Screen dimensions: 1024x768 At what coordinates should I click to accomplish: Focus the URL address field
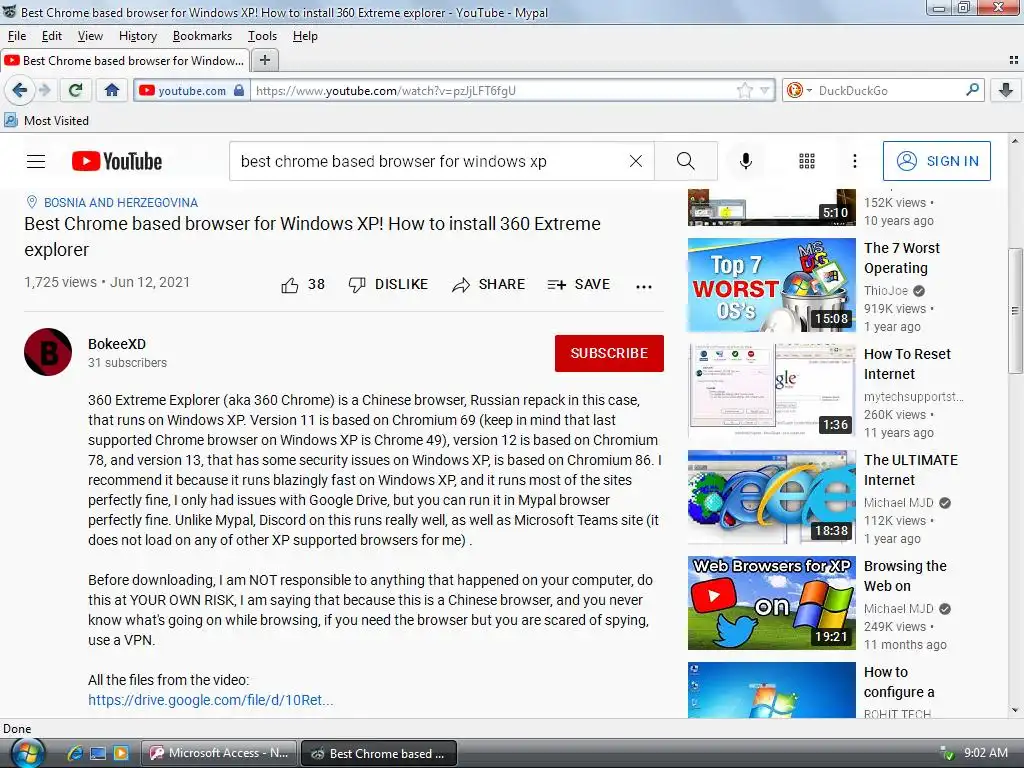pyautogui.click(x=493, y=90)
